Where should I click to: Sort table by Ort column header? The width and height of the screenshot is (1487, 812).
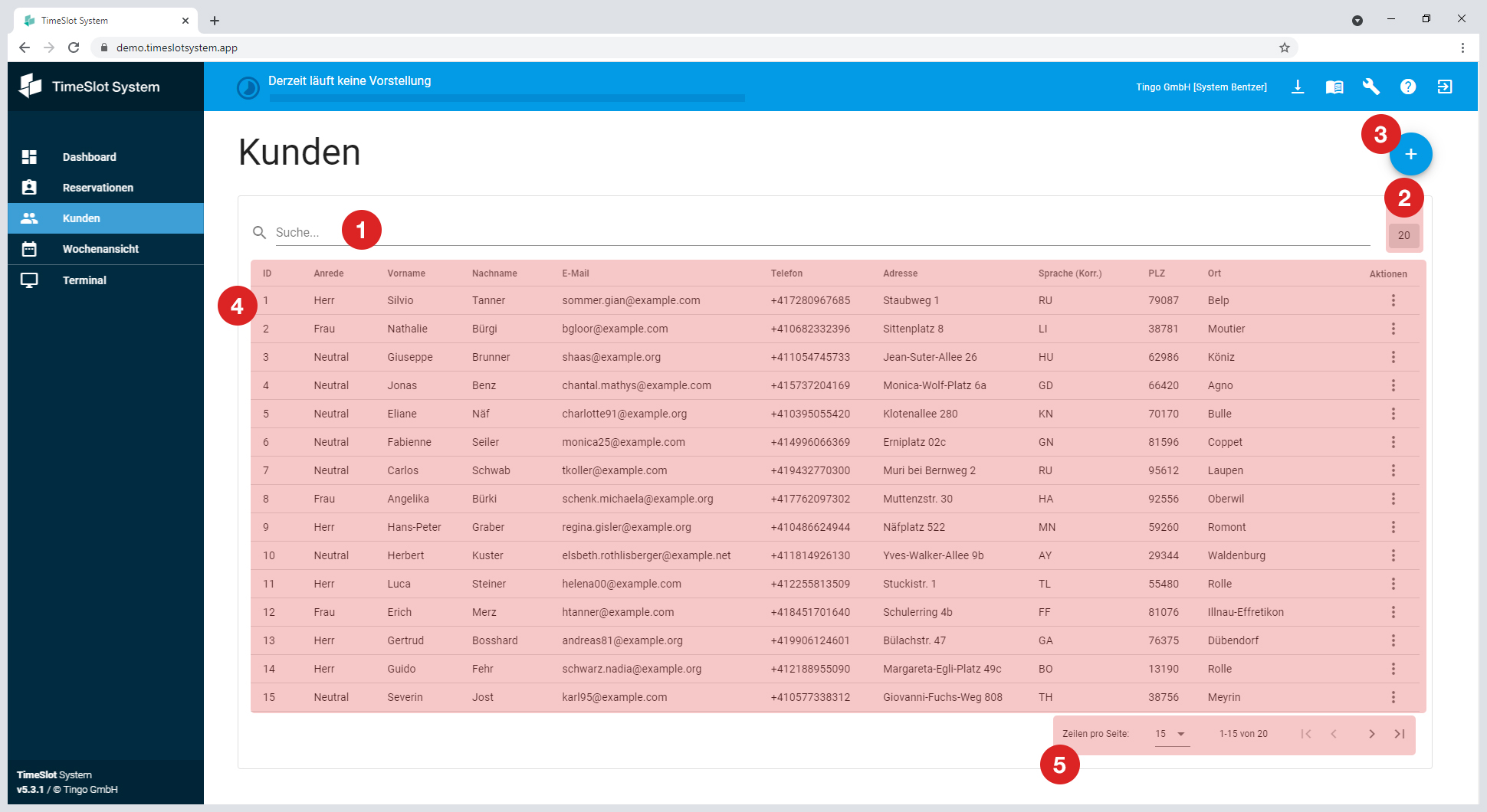click(1214, 273)
